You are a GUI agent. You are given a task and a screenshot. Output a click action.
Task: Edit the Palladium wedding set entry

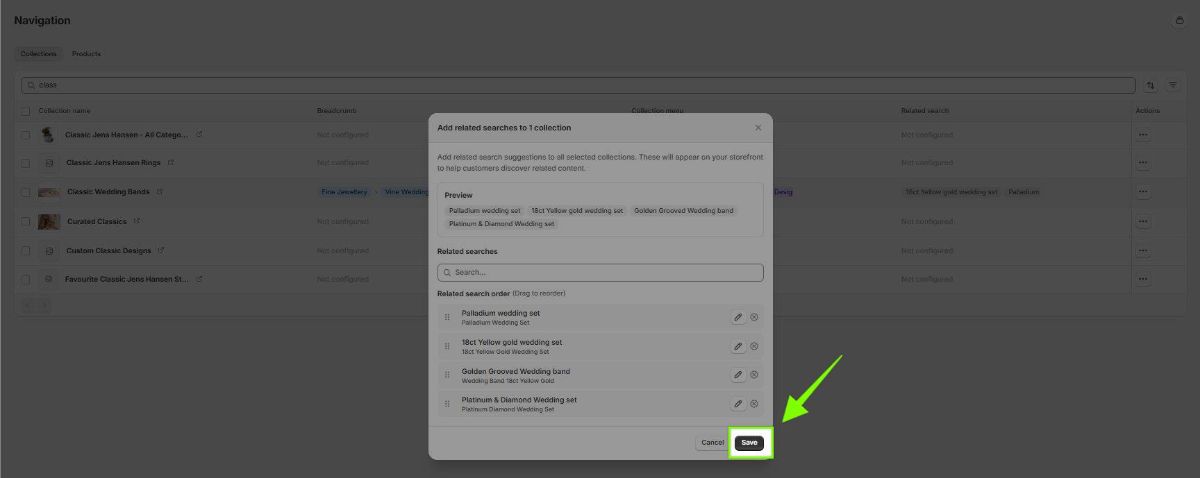pyautogui.click(x=738, y=318)
